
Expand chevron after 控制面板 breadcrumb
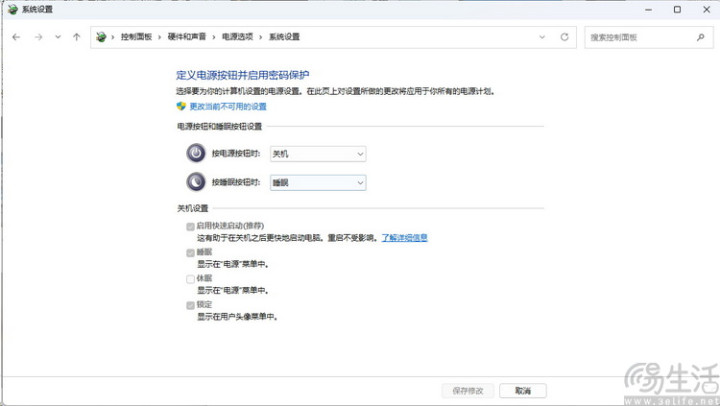tap(159, 37)
